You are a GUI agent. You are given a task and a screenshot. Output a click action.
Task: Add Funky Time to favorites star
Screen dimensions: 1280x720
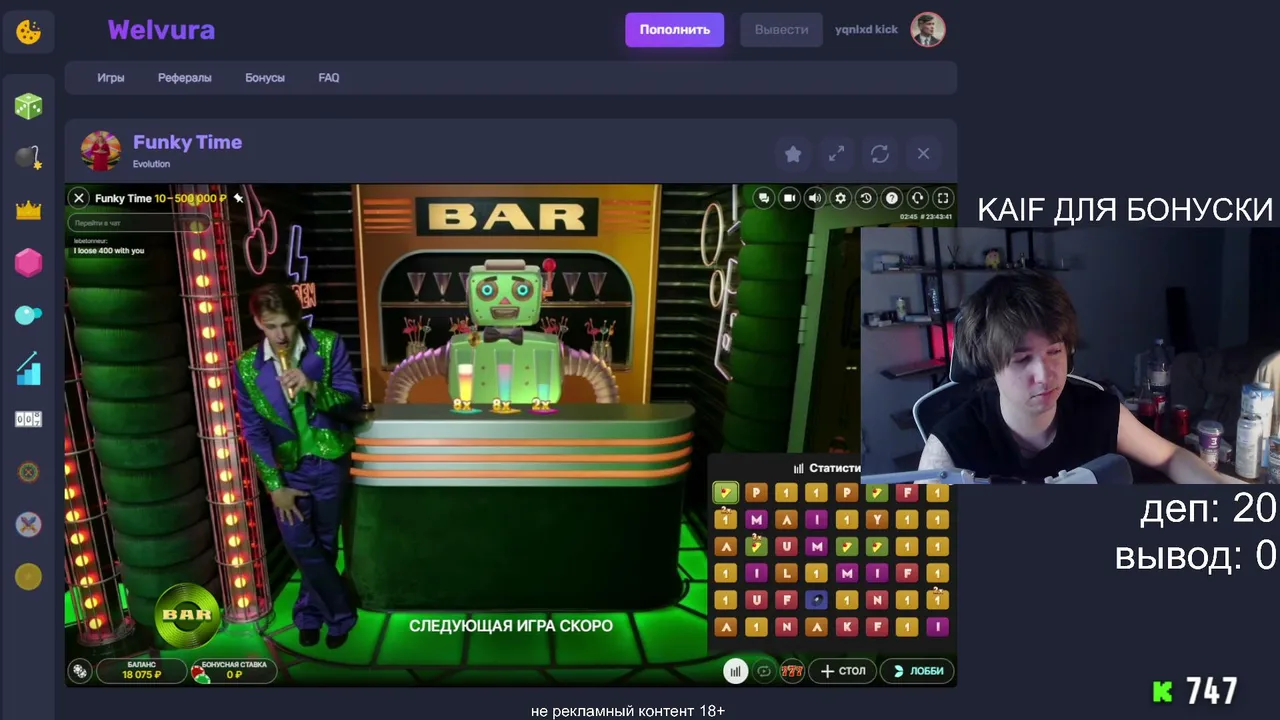click(793, 154)
